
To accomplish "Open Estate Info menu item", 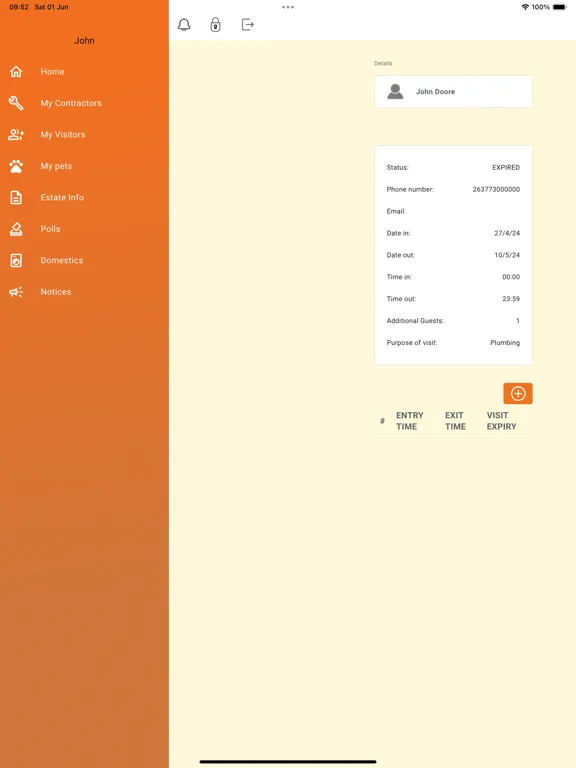I will click(x=62, y=197).
